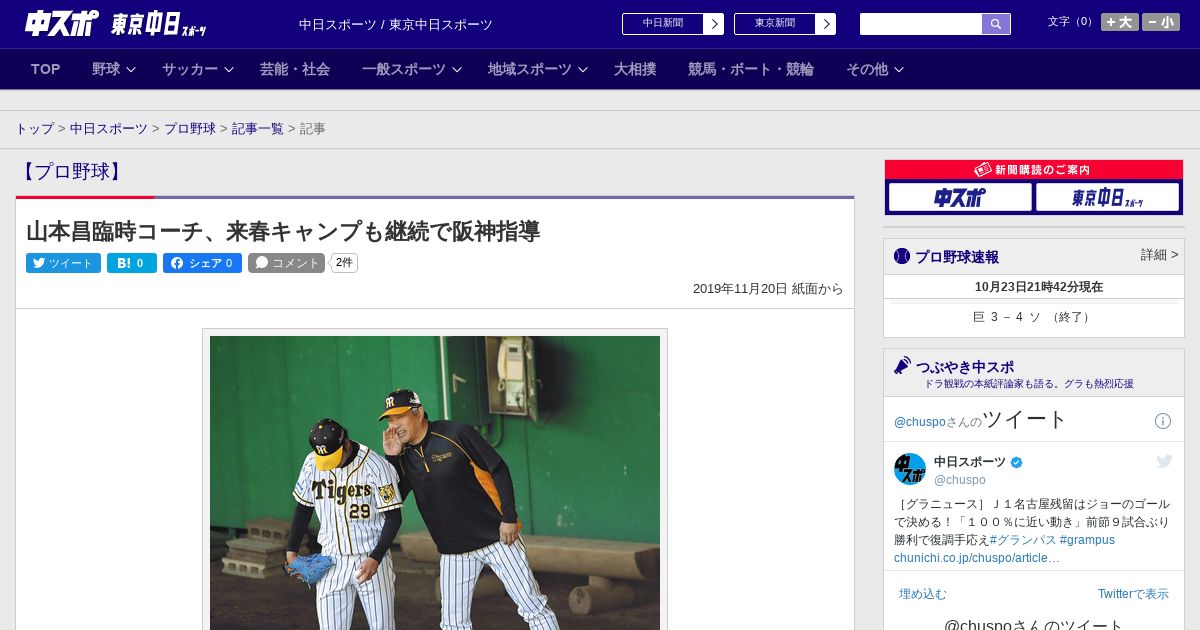Screen dimensions: 1200x630
Task: Share article on Facebook シェア button
Action: [202, 263]
